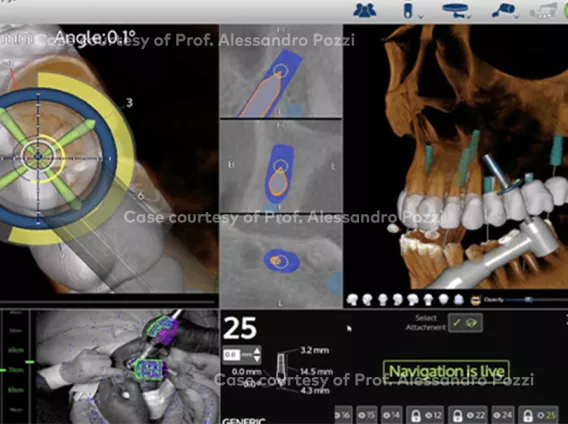This screenshot has height=424, width=568.
Task: Click the top CT cross-section slice view
Action: [x=281, y=71]
